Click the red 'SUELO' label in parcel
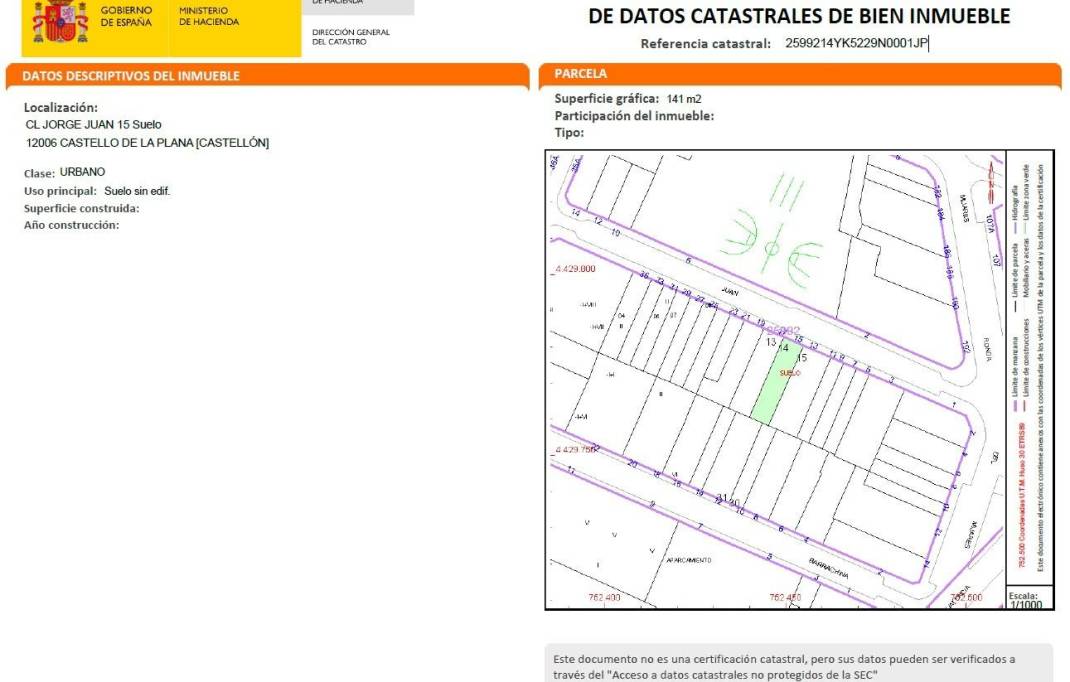Image resolution: width=1070 pixels, height=682 pixels. [790, 373]
